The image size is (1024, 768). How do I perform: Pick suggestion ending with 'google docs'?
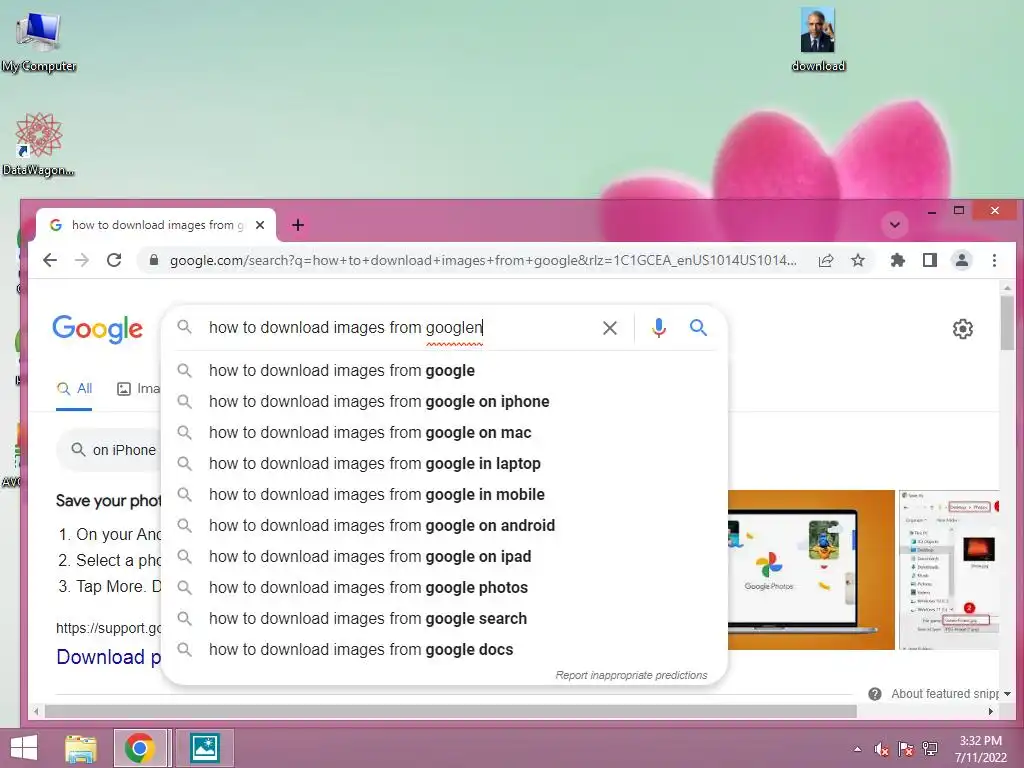coord(444,650)
